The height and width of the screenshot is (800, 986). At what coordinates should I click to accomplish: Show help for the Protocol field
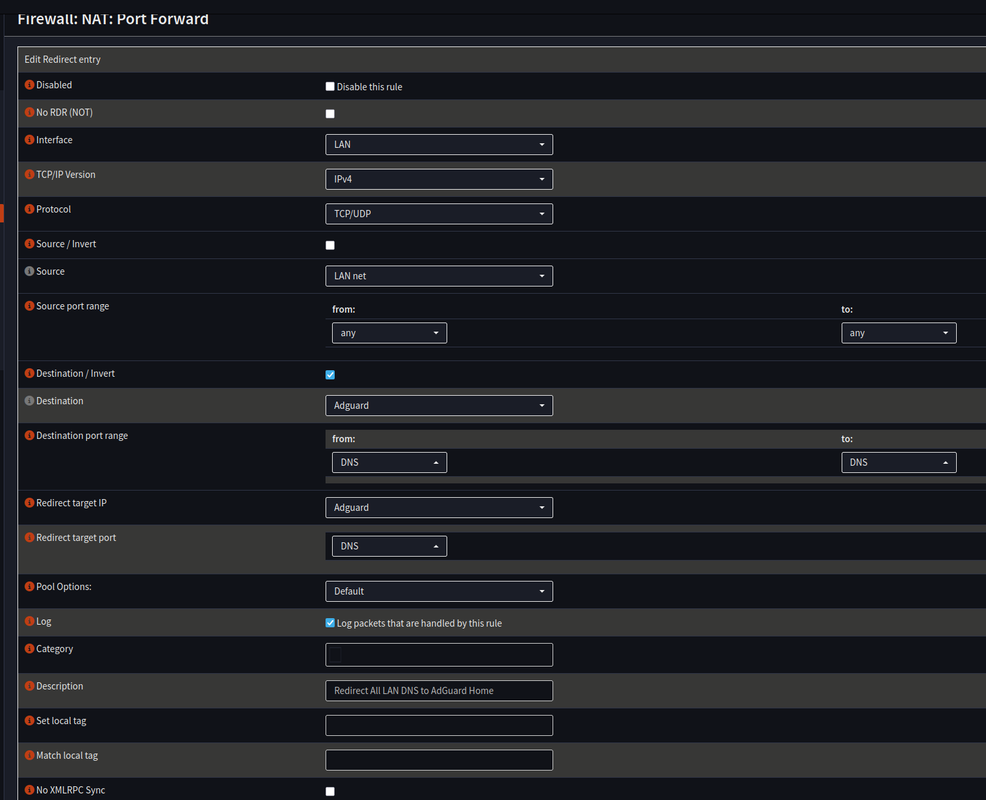tap(29, 209)
